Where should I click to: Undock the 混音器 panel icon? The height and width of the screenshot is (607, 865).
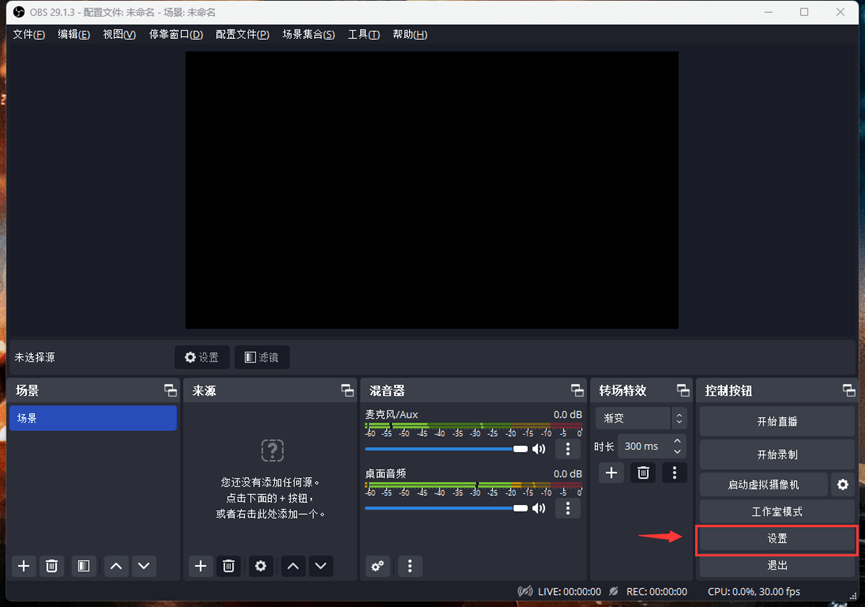[577, 391]
